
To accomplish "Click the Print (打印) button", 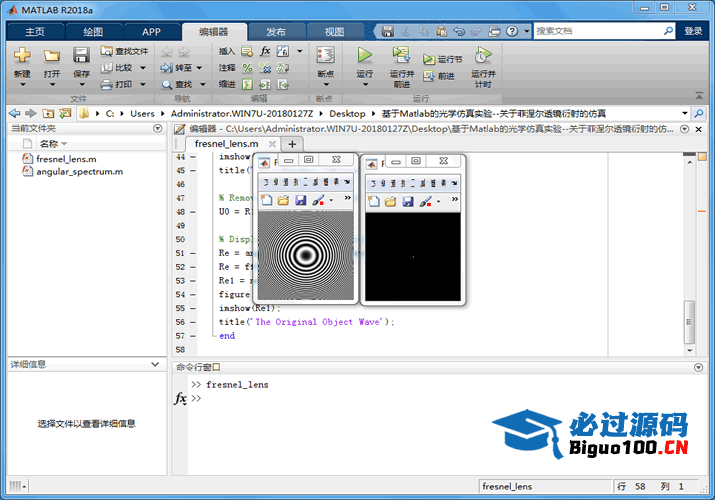I will [x=117, y=84].
